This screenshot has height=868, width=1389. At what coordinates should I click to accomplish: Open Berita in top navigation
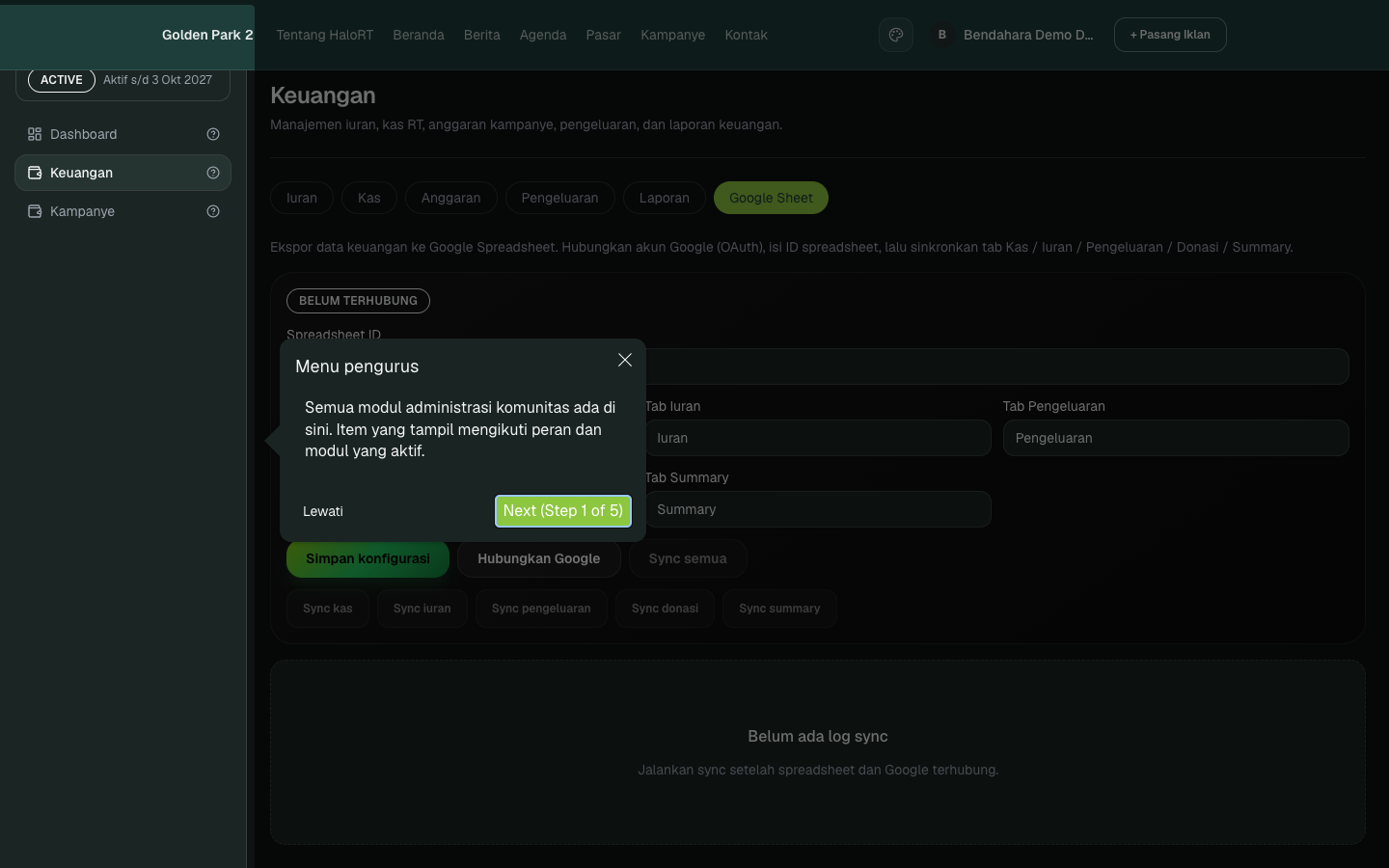coord(482,35)
